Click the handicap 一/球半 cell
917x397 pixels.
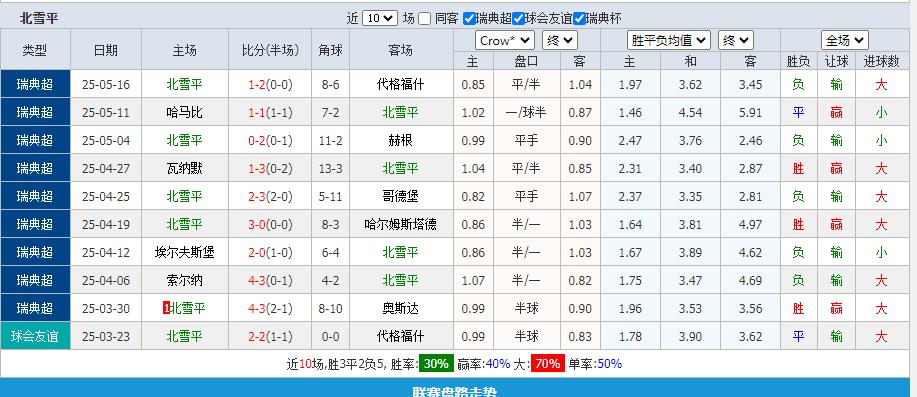[526, 113]
